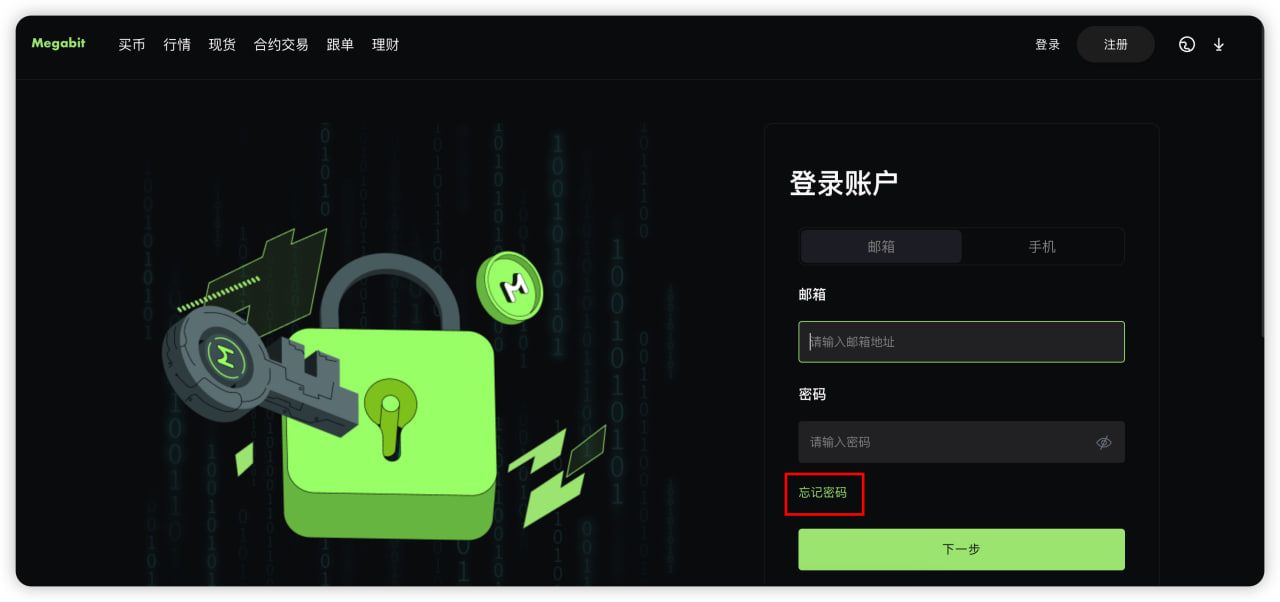Screen dimensions: 1280x602
Task: Open the 行情 nav item
Action: pos(177,45)
